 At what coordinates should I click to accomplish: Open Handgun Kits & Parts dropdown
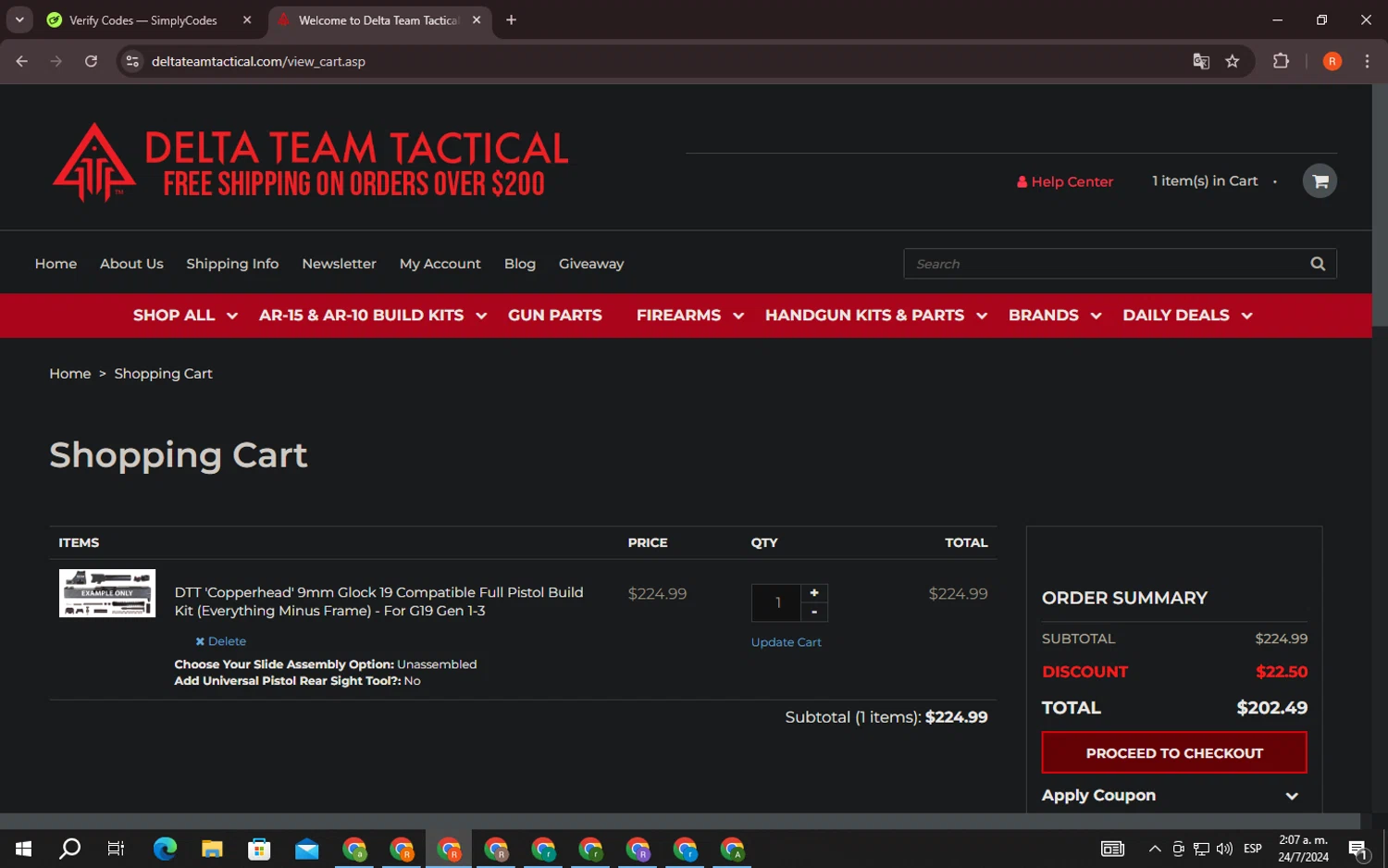click(x=876, y=316)
